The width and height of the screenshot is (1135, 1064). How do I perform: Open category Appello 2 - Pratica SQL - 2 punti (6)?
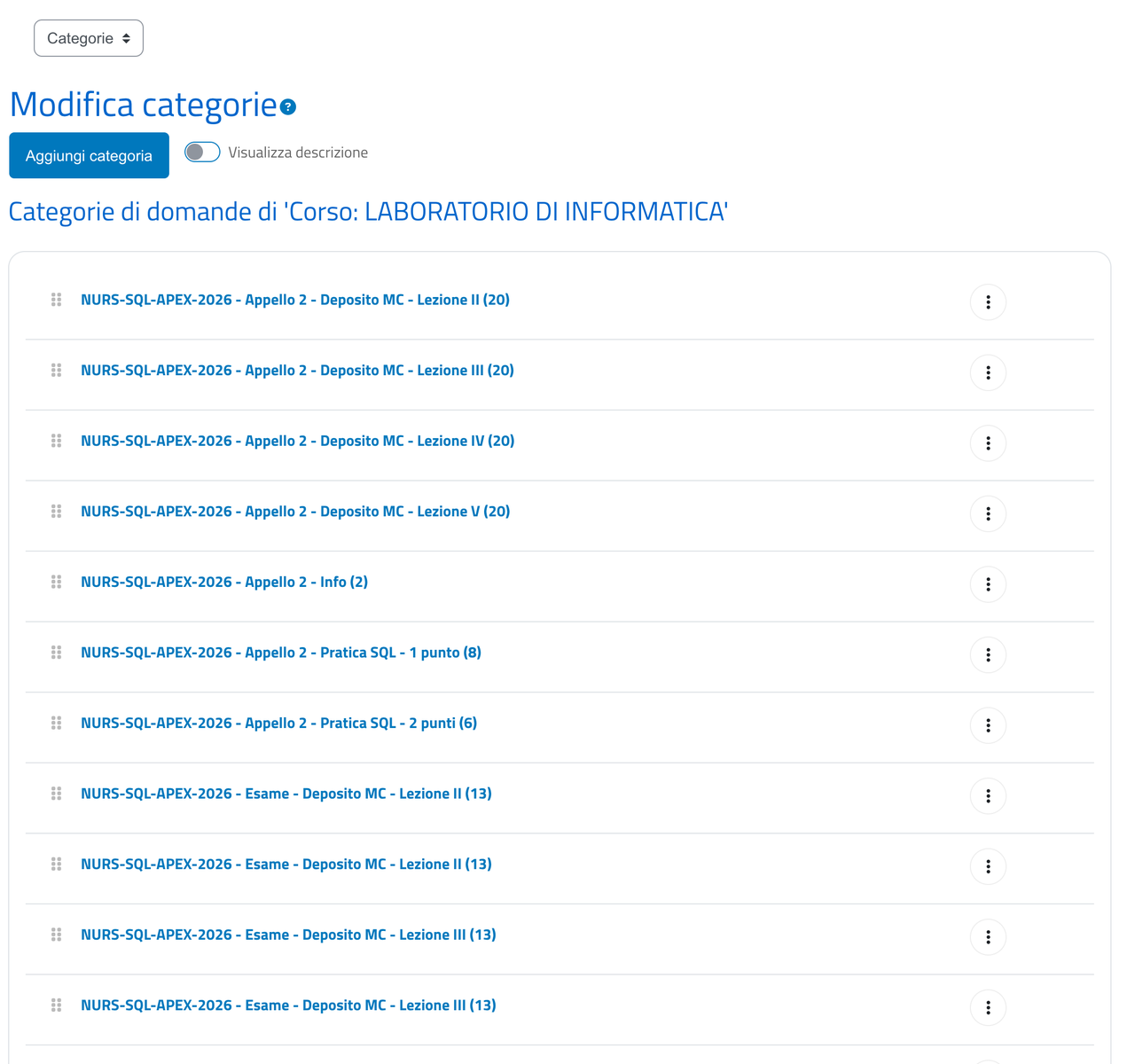pos(278,723)
